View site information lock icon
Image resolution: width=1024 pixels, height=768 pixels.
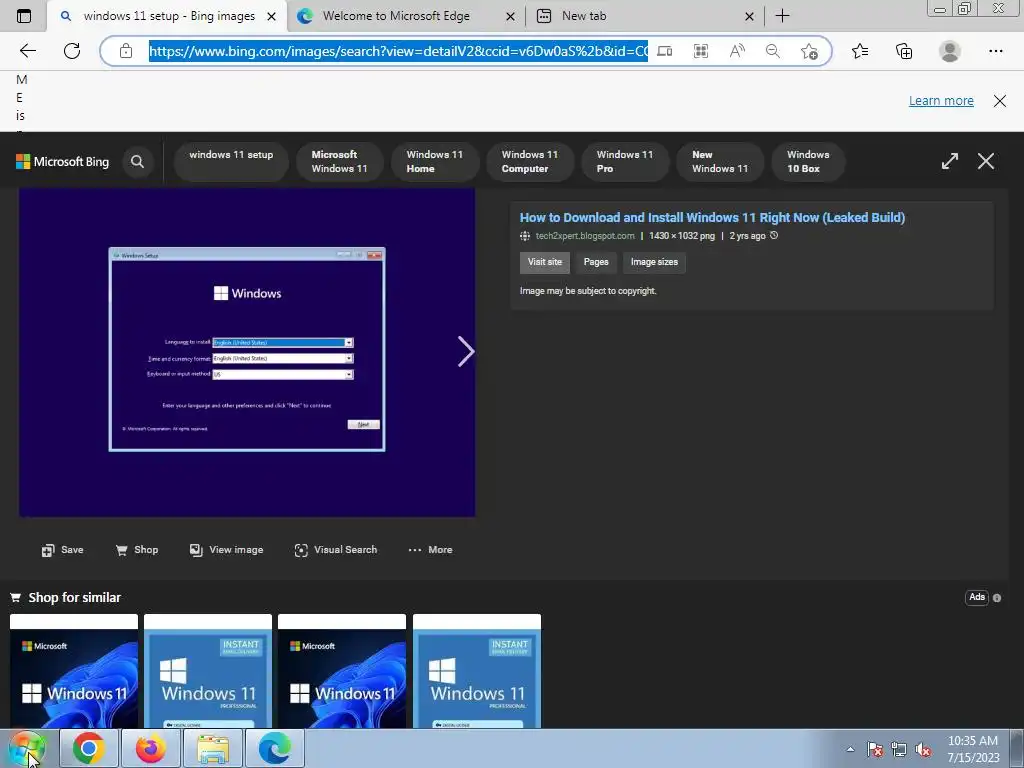[x=126, y=51]
